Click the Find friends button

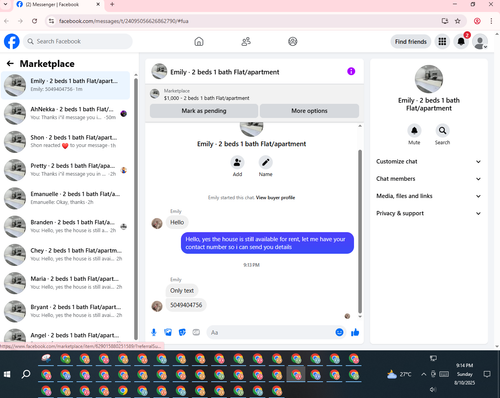click(x=411, y=42)
